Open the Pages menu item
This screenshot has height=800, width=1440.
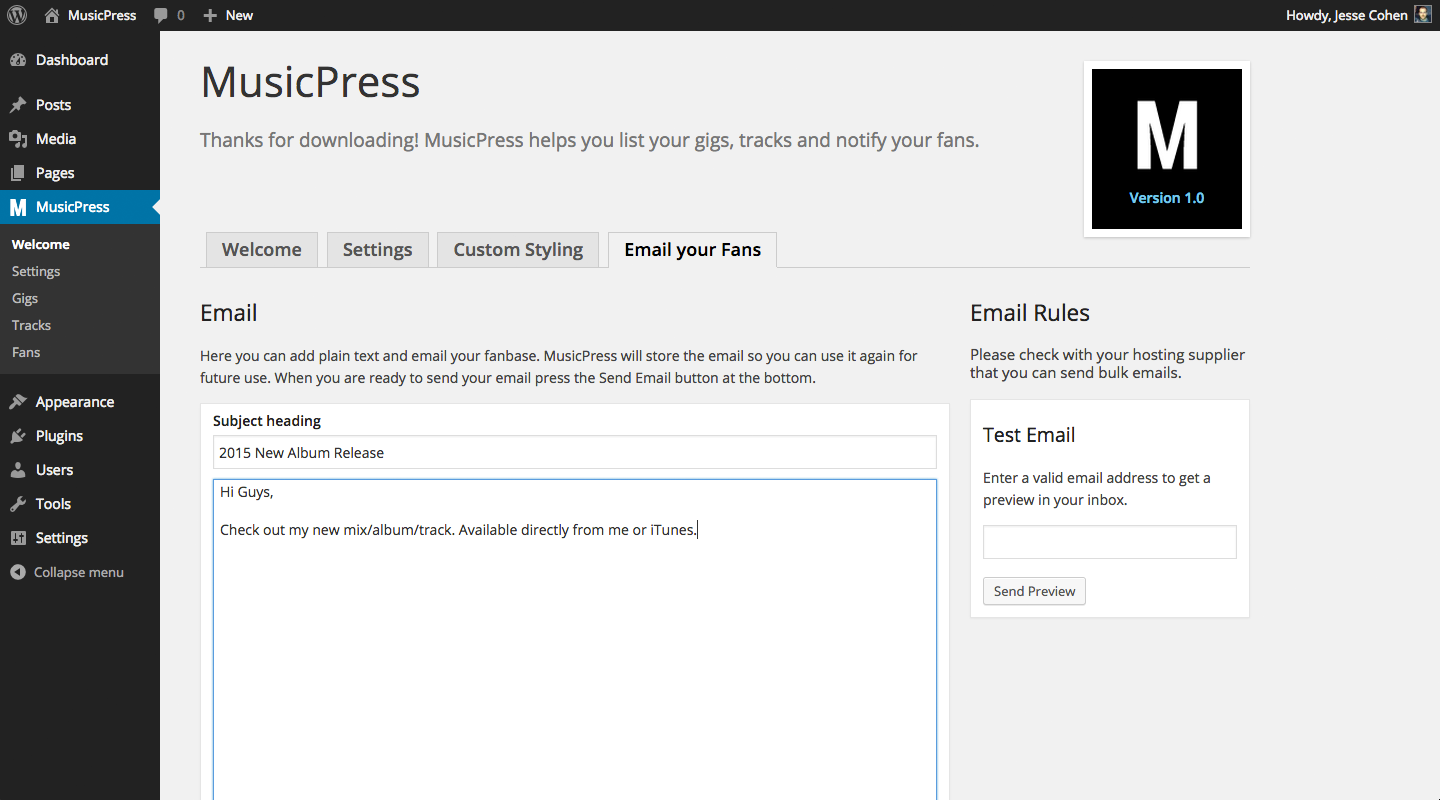click(80, 173)
